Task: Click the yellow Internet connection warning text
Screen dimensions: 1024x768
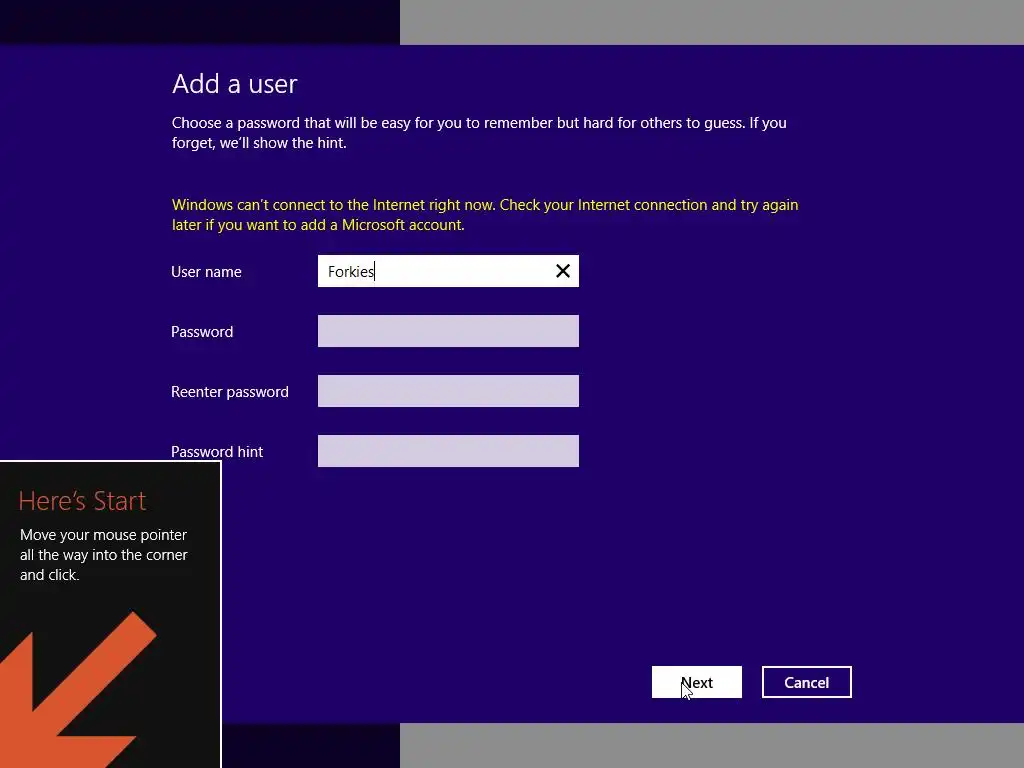Action: coord(485,215)
